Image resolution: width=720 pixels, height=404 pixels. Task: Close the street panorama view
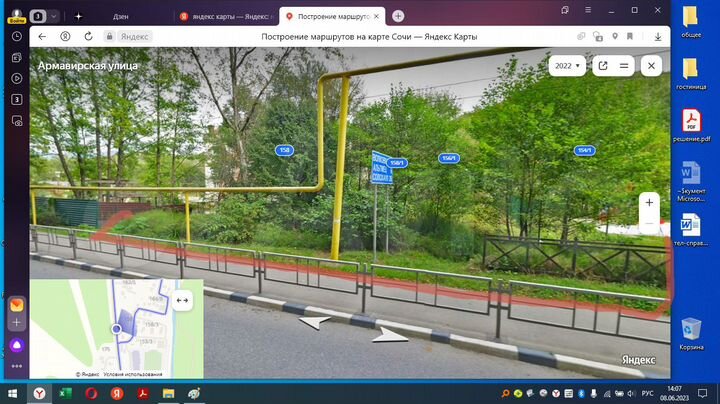pyautogui.click(x=651, y=65)
